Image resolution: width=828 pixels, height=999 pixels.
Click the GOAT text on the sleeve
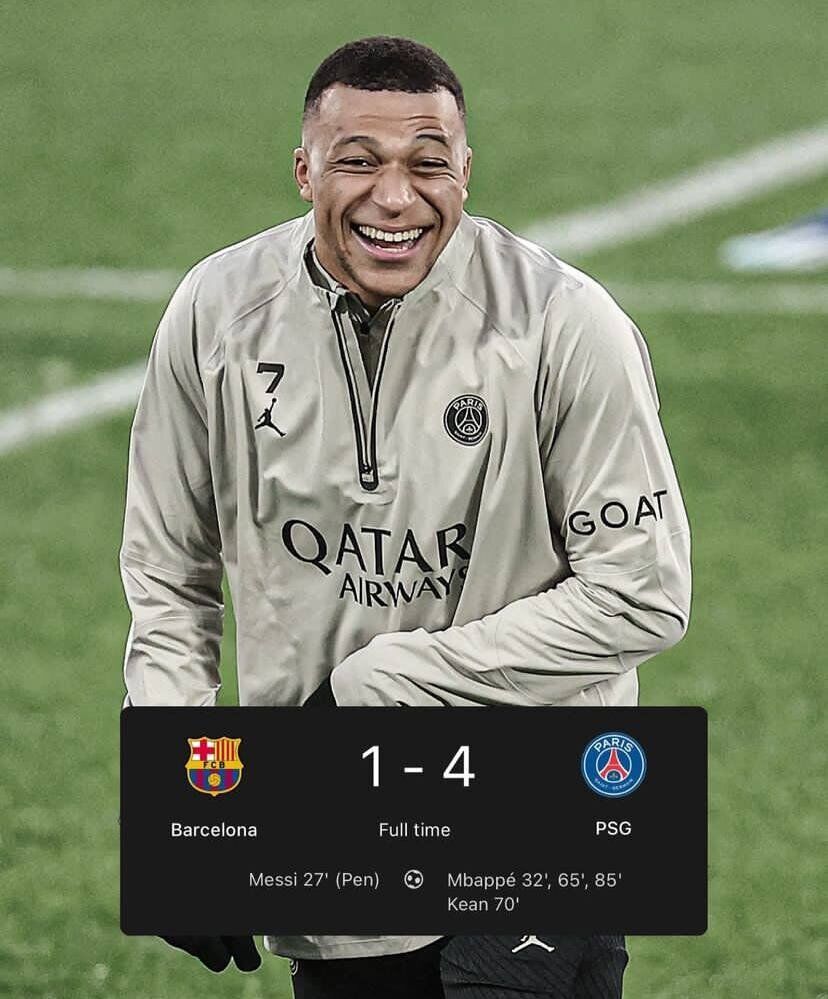[x=617, y=513]
